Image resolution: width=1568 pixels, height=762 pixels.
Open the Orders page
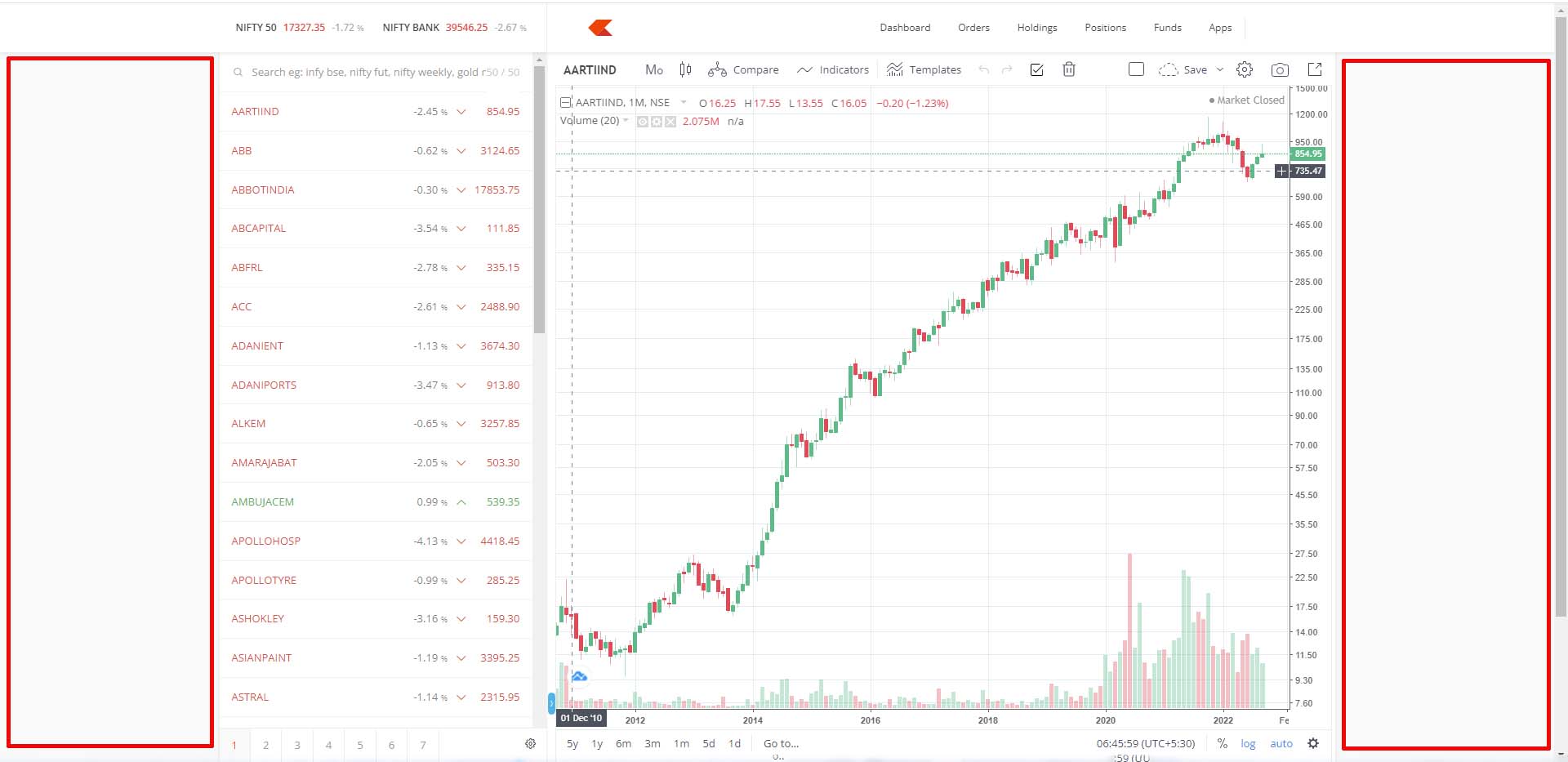tap(973, 28)
